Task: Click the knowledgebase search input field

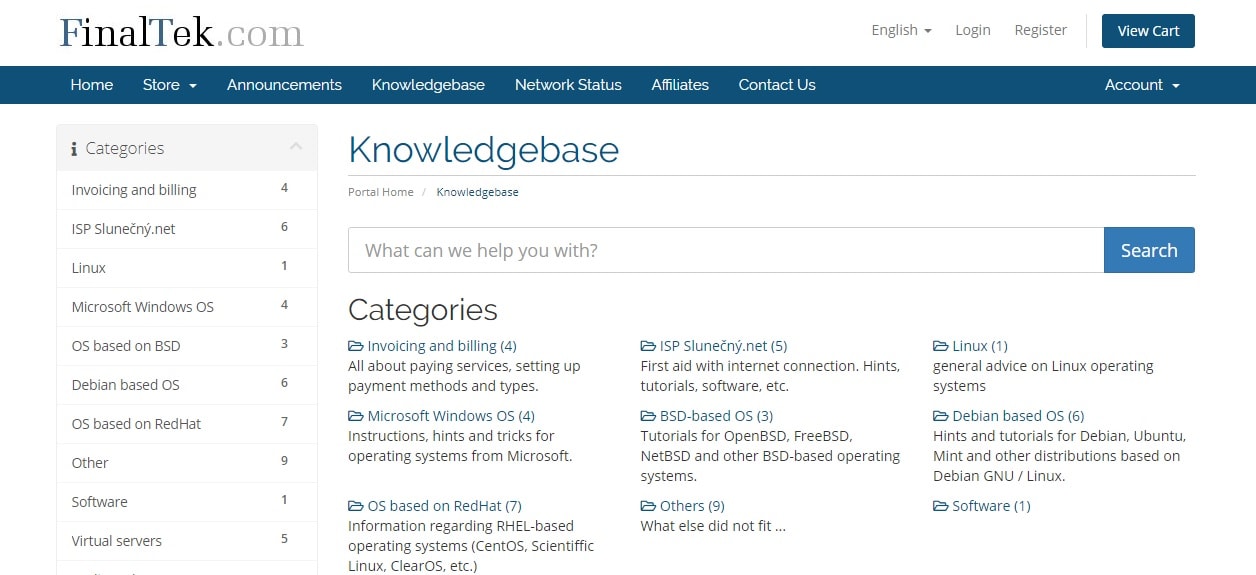Action: (x=726, y=250)
